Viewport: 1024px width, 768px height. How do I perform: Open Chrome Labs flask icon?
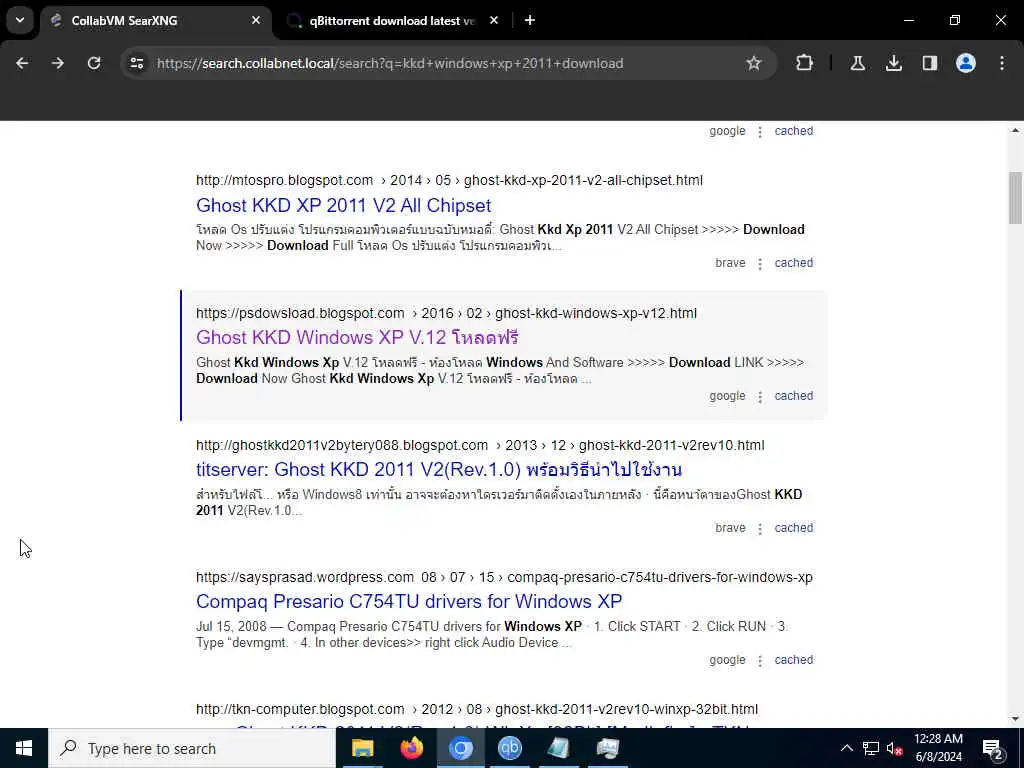[x=857, y=63]
